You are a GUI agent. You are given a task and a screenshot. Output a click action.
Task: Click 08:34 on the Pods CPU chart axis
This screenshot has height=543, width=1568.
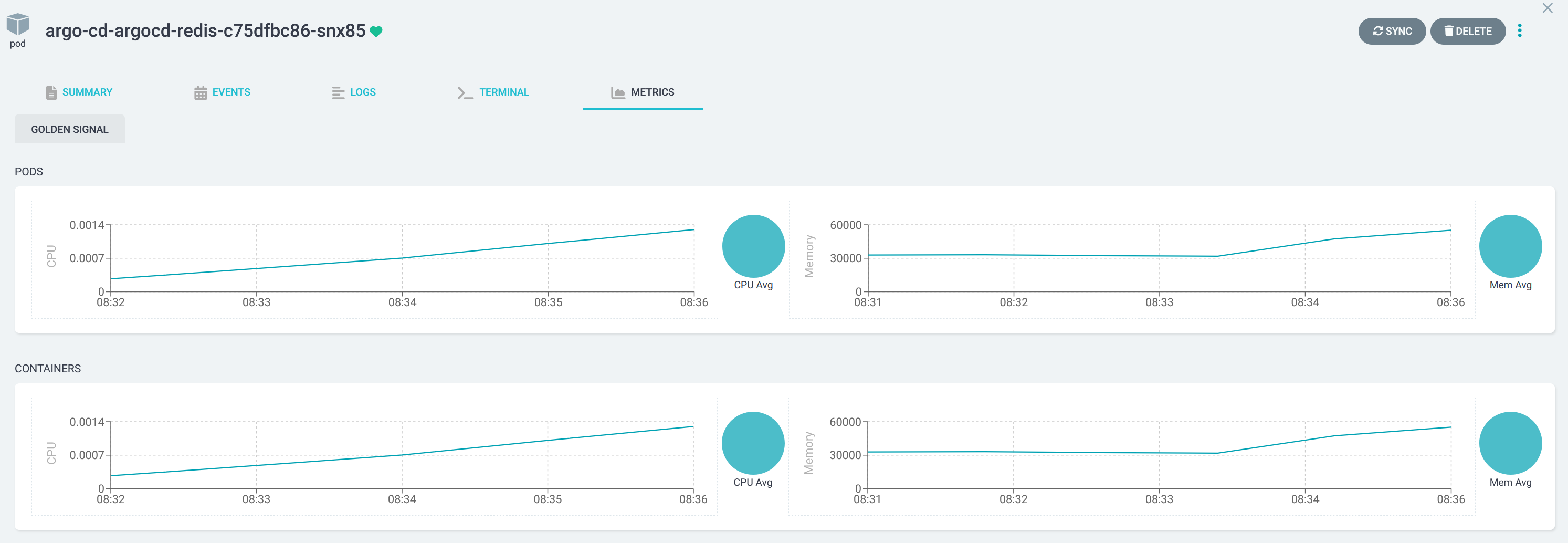click(x=402, y=302)
